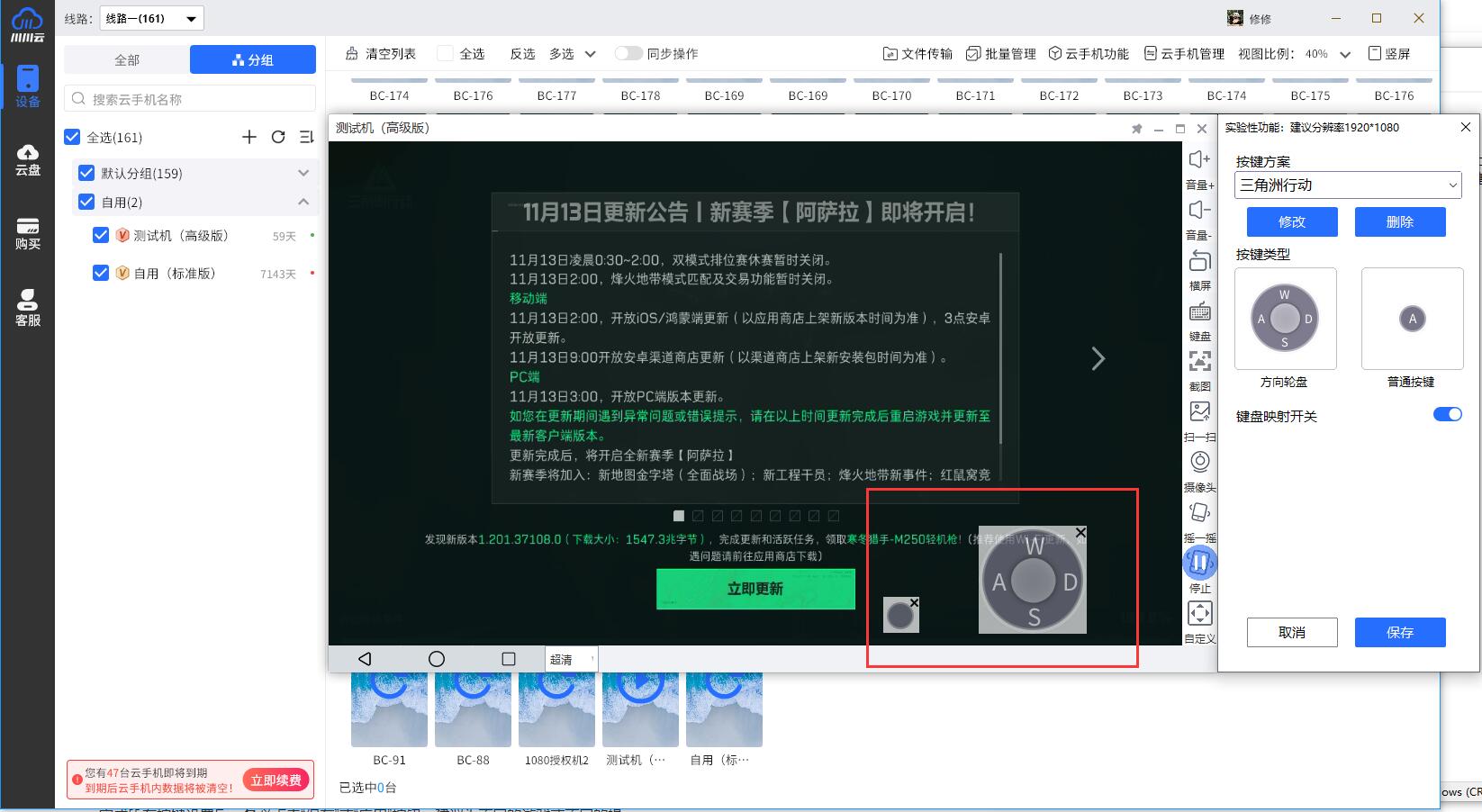Toggle the keyboard mapping switch (键盘映射开关)
This screenshot has width=1482, height=812.
click(1447, 414)
